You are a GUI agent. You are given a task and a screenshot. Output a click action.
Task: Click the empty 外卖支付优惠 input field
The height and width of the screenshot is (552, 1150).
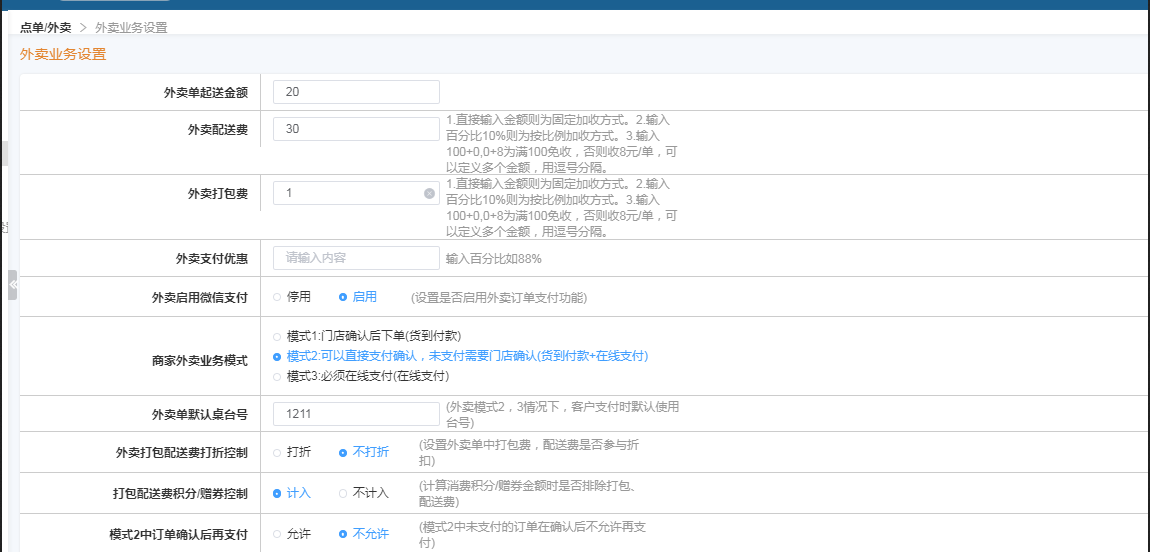tap(355, 258)
